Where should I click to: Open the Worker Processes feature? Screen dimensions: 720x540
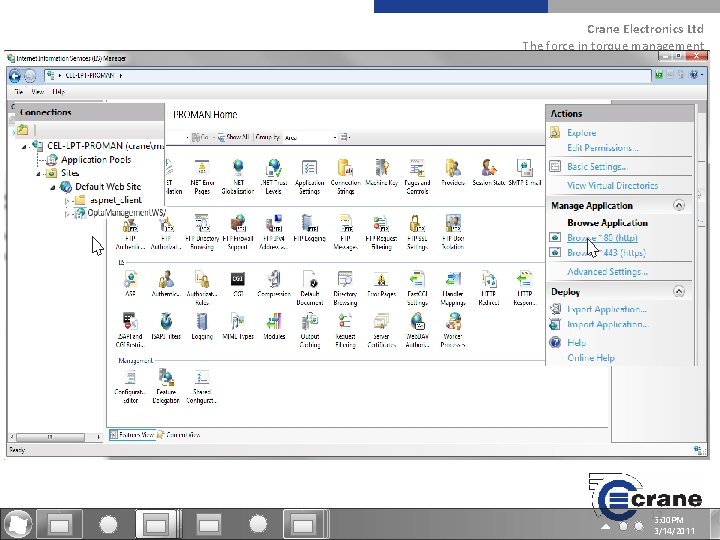(x=453, y=330)
